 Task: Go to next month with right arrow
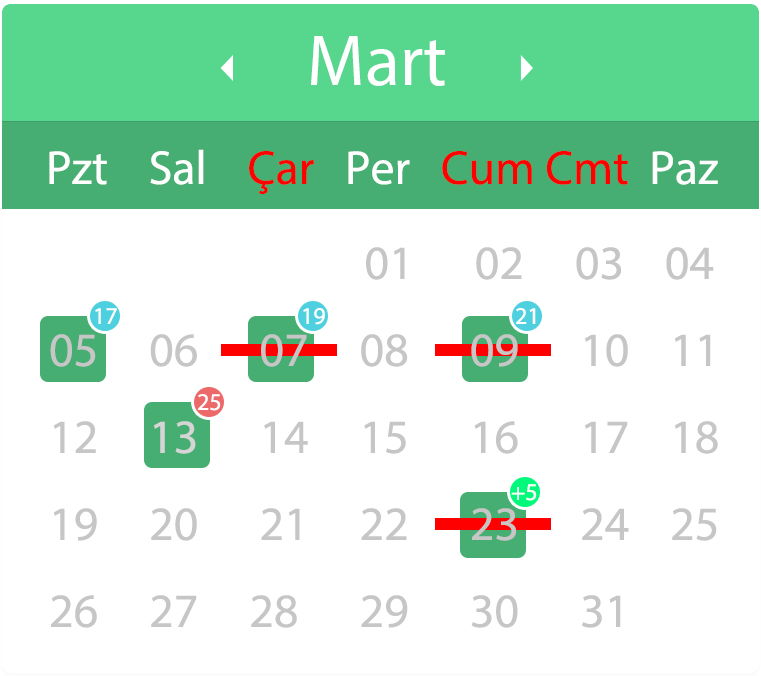coord(526,68)
